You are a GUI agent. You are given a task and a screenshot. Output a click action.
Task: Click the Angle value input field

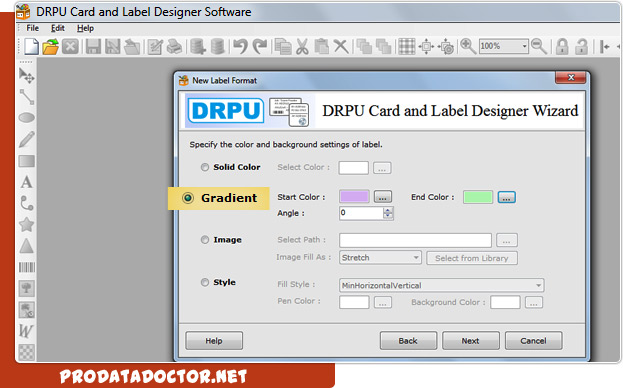(361, 213)
